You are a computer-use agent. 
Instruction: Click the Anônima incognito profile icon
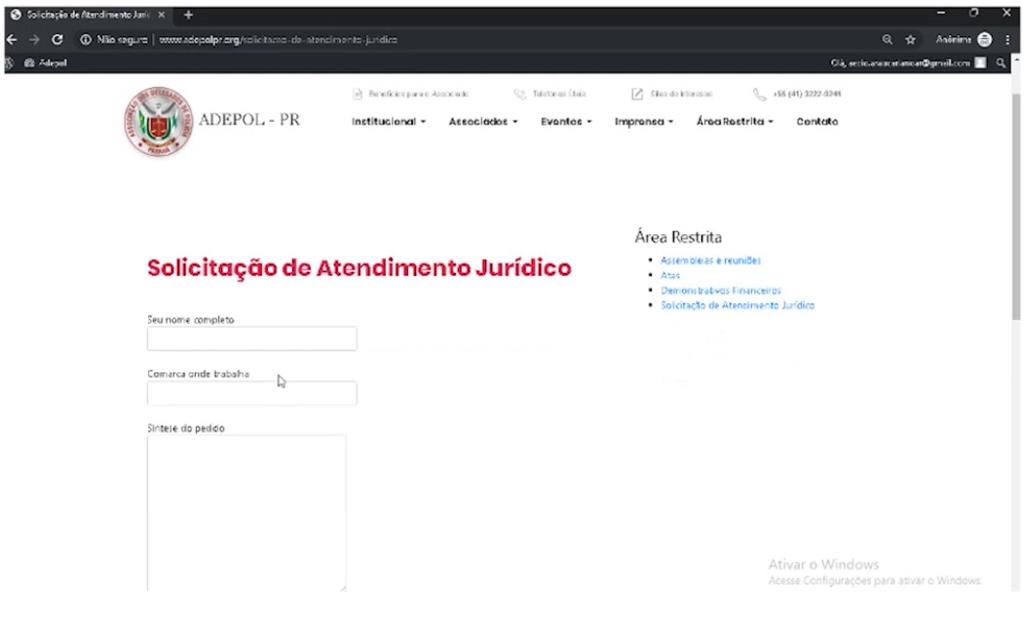[x=984, y=40]
